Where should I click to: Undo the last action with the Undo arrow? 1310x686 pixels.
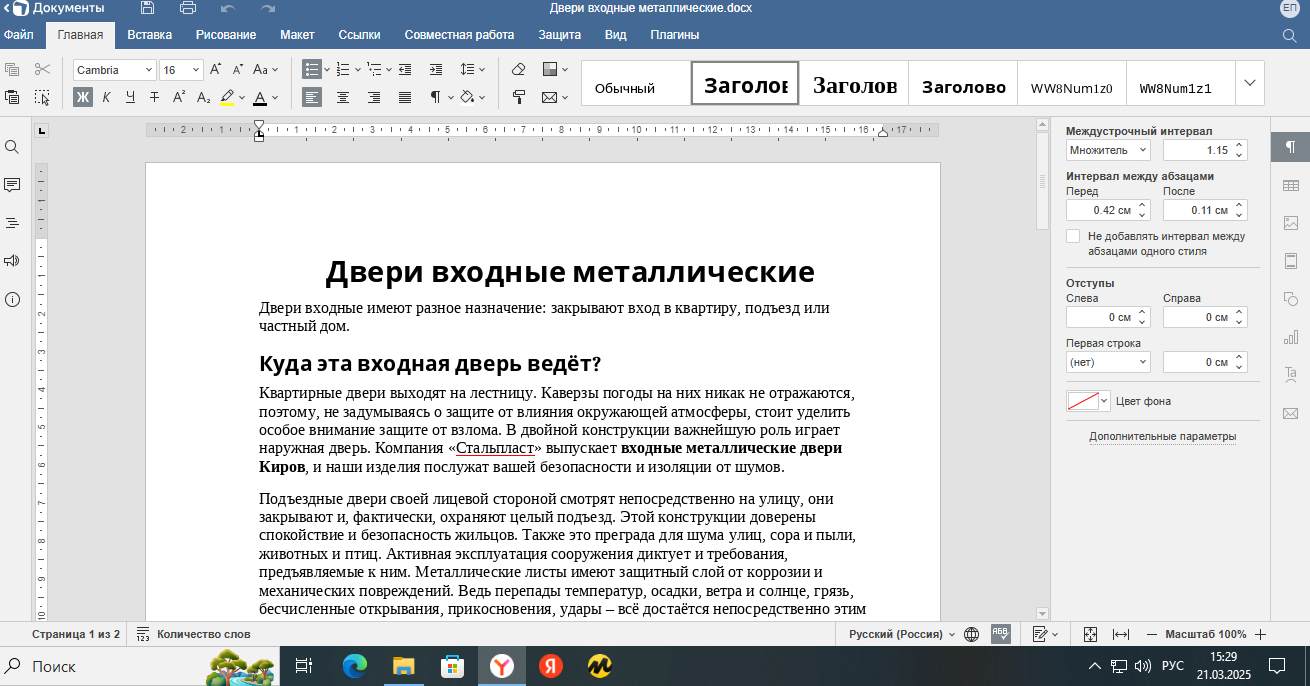[227, 8]
